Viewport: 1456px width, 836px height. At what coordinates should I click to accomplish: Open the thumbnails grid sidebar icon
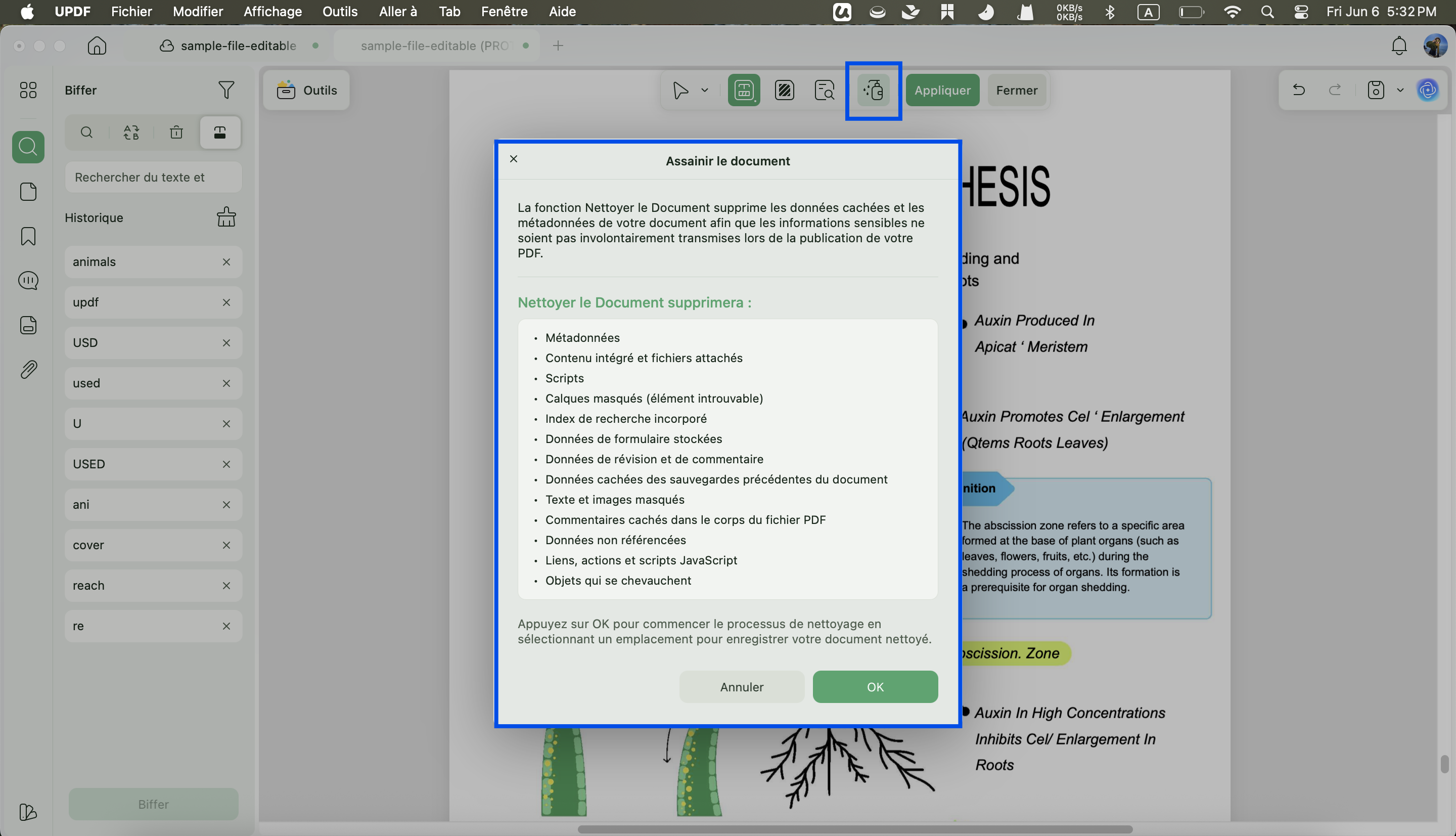tap(28, 90)
